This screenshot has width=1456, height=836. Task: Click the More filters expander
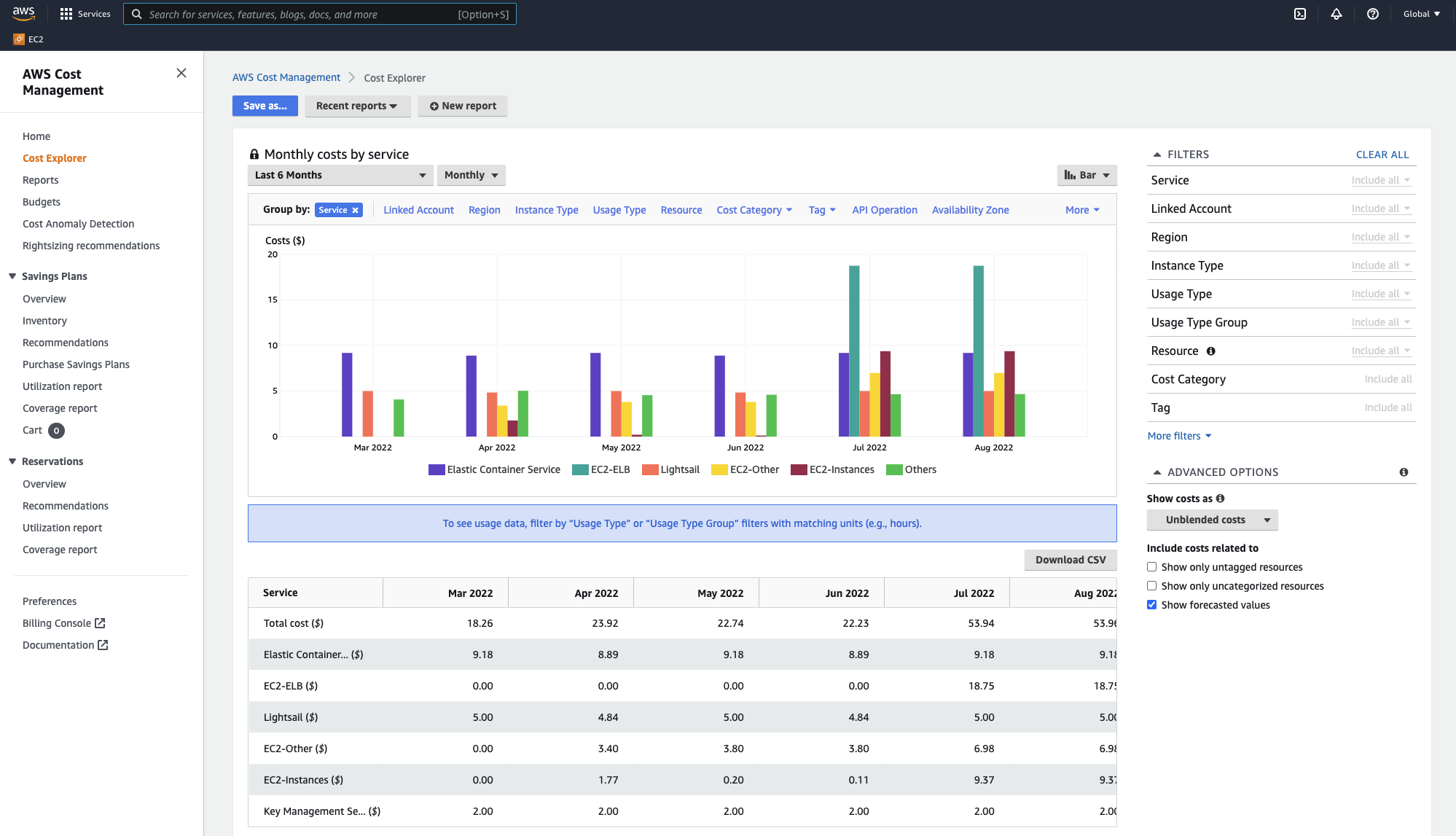pyautogui.click(x=1177, y=435)
